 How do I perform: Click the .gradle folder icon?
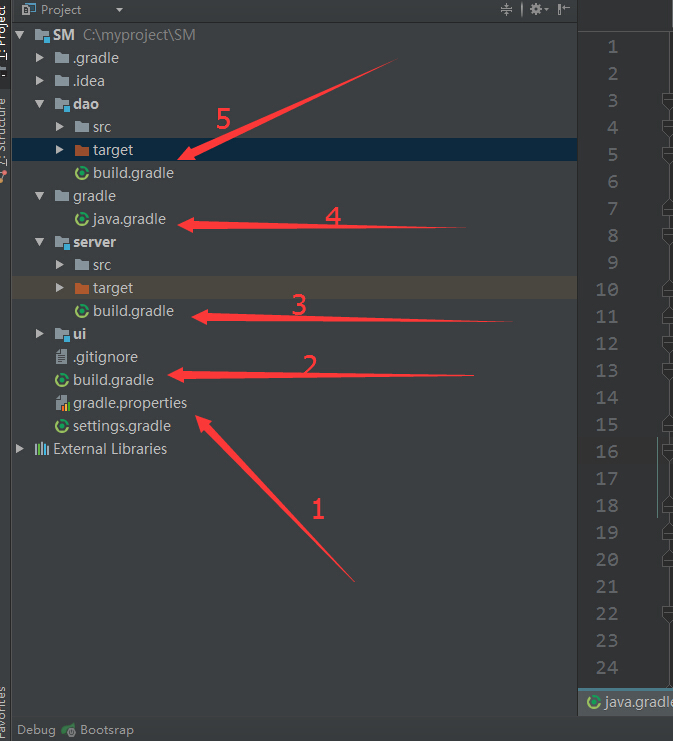click(x=62, y=58)
